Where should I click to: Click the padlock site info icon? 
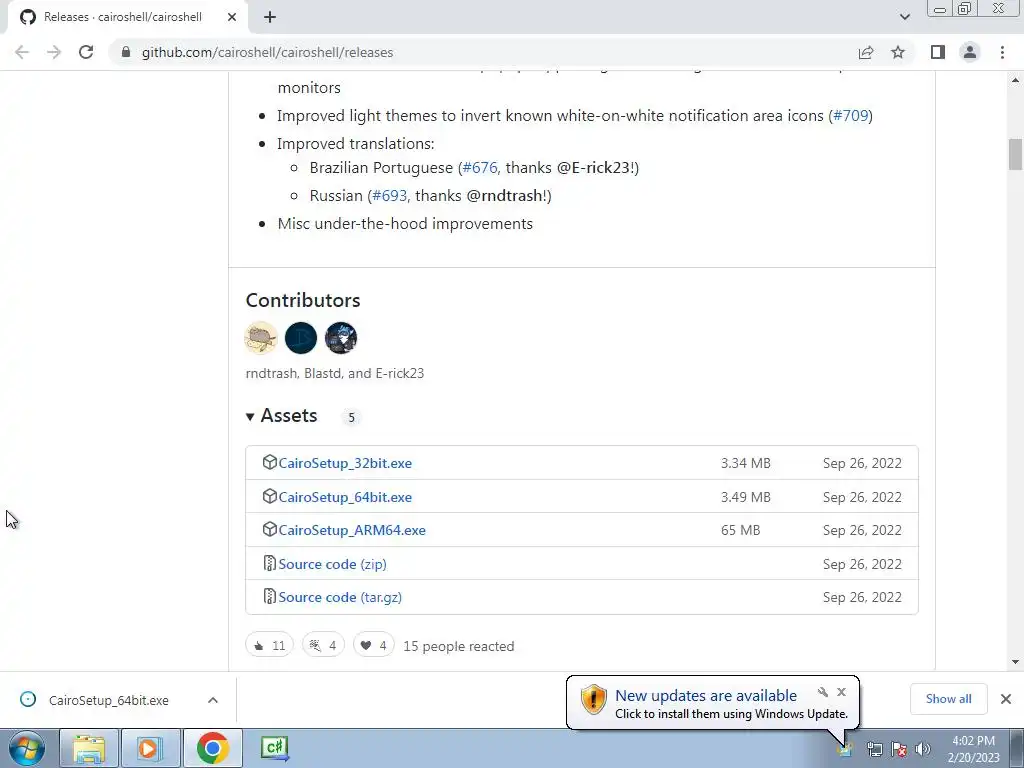click(x=126, y=52)
